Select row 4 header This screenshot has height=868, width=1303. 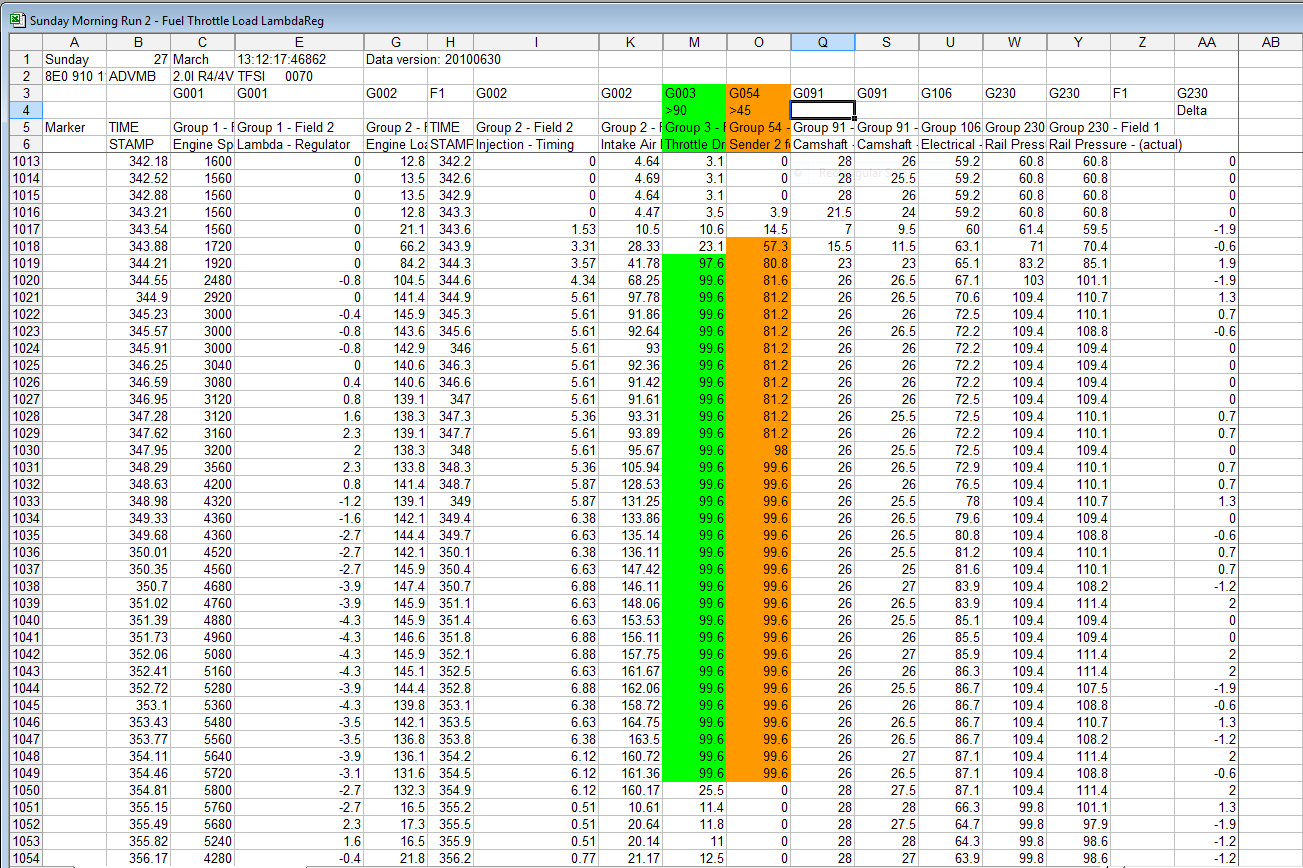pos(25,110)
